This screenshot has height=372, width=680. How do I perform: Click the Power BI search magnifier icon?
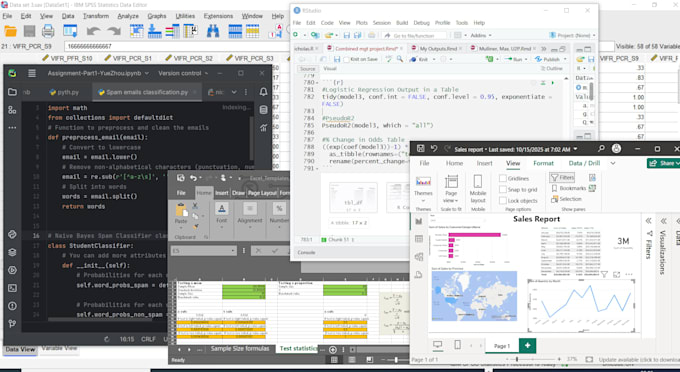(601, 149)
